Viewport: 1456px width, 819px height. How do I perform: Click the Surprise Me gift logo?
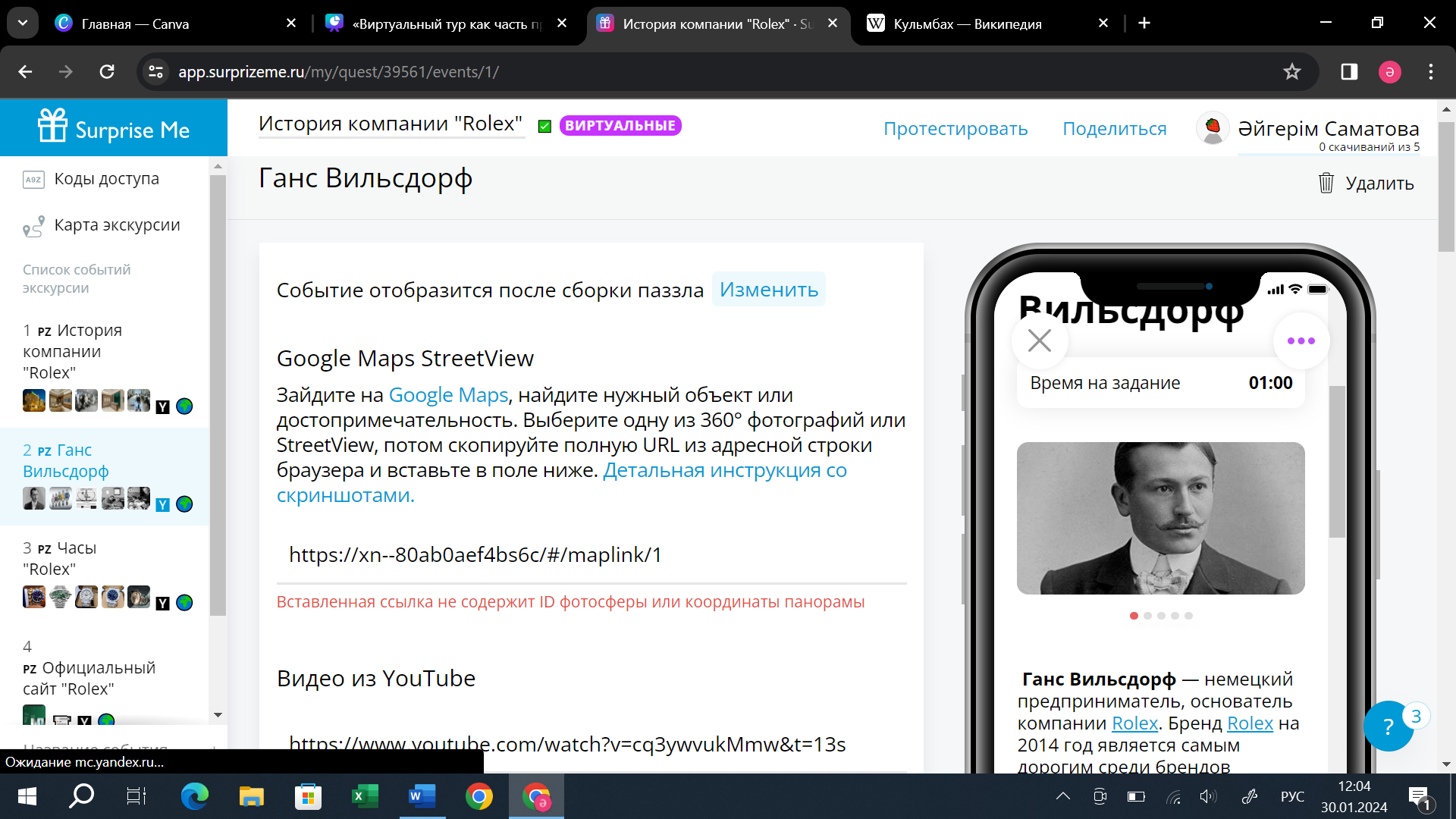coord(53,126)
